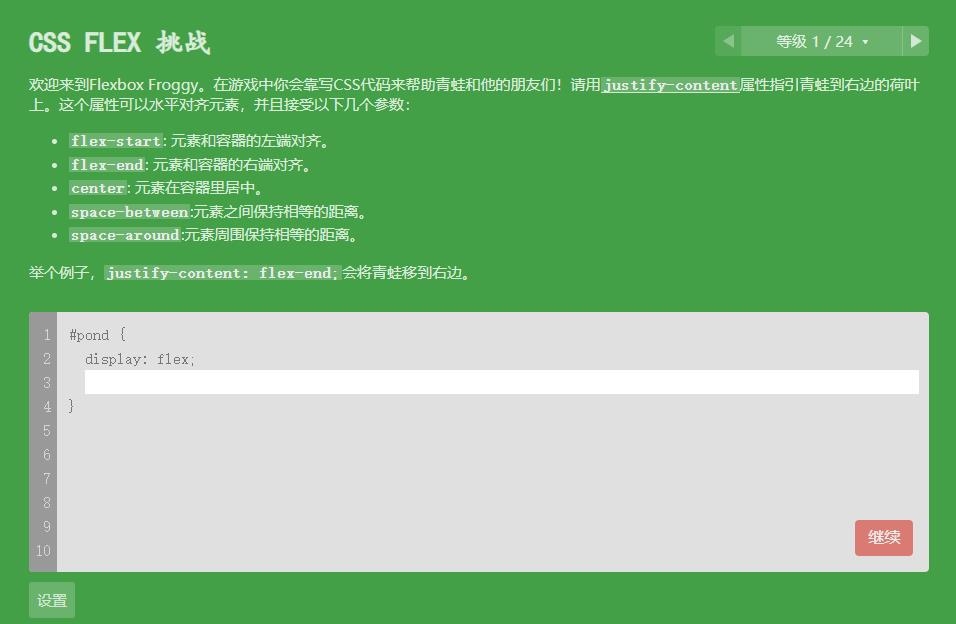The height and width of the screenshot is (624, 956).
Task: Open the 设置 settings button
Action: 52,600
